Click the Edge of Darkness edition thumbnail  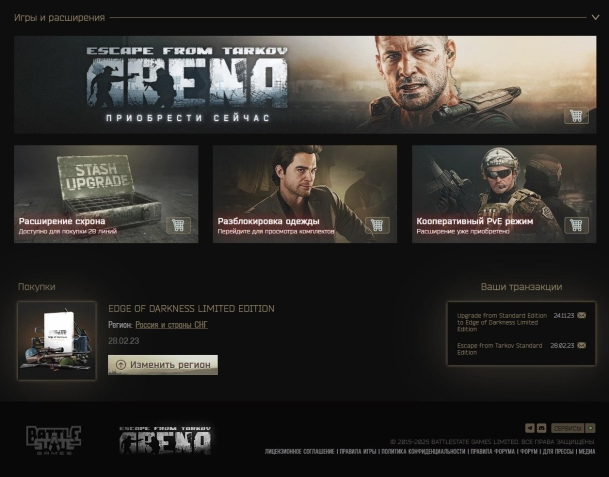click(57, 340)
